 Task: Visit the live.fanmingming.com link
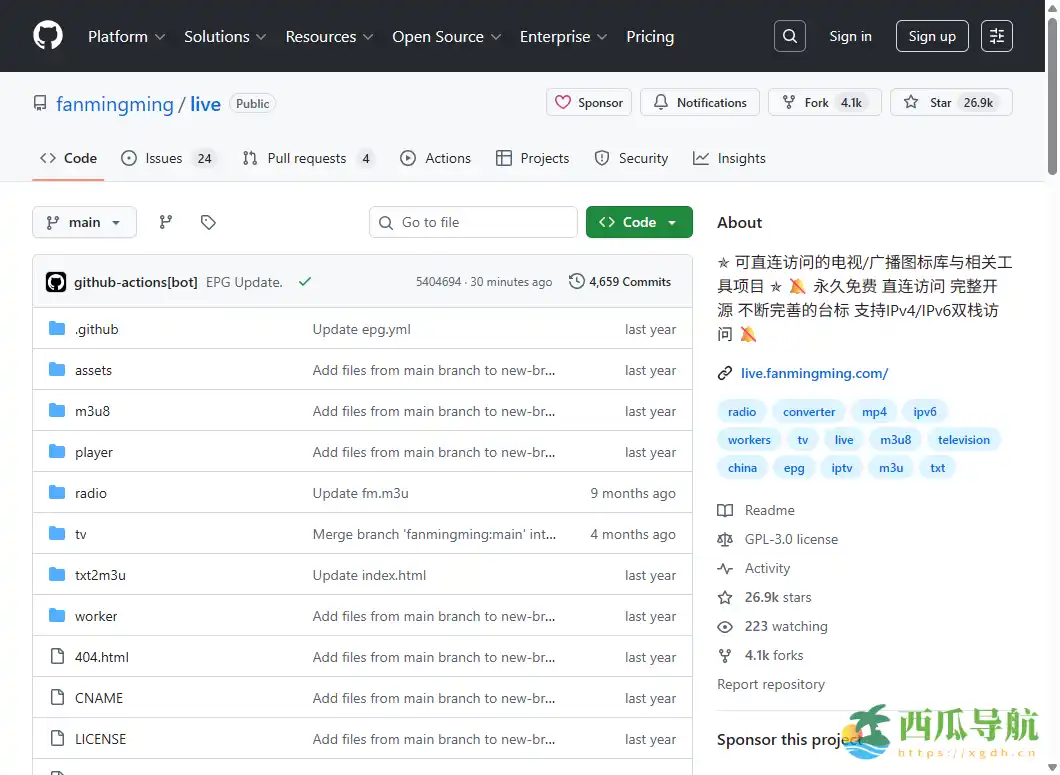pos(815,373)
